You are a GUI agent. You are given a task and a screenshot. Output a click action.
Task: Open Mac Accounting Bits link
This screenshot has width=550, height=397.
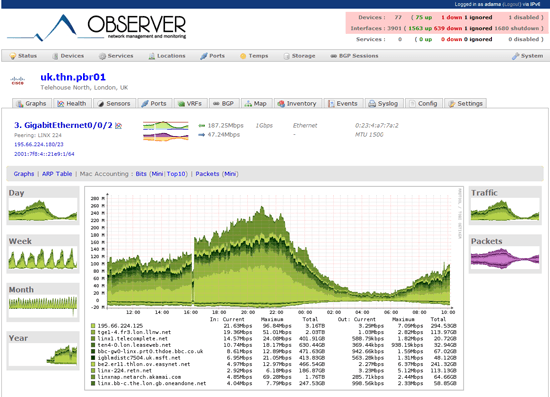coord(141,174)
